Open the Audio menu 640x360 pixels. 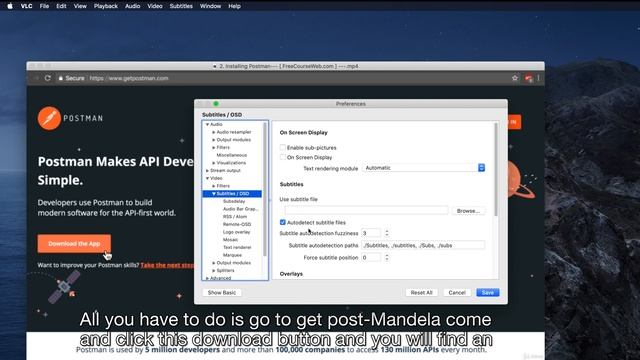pyautogui.click(x=132, y=6)
